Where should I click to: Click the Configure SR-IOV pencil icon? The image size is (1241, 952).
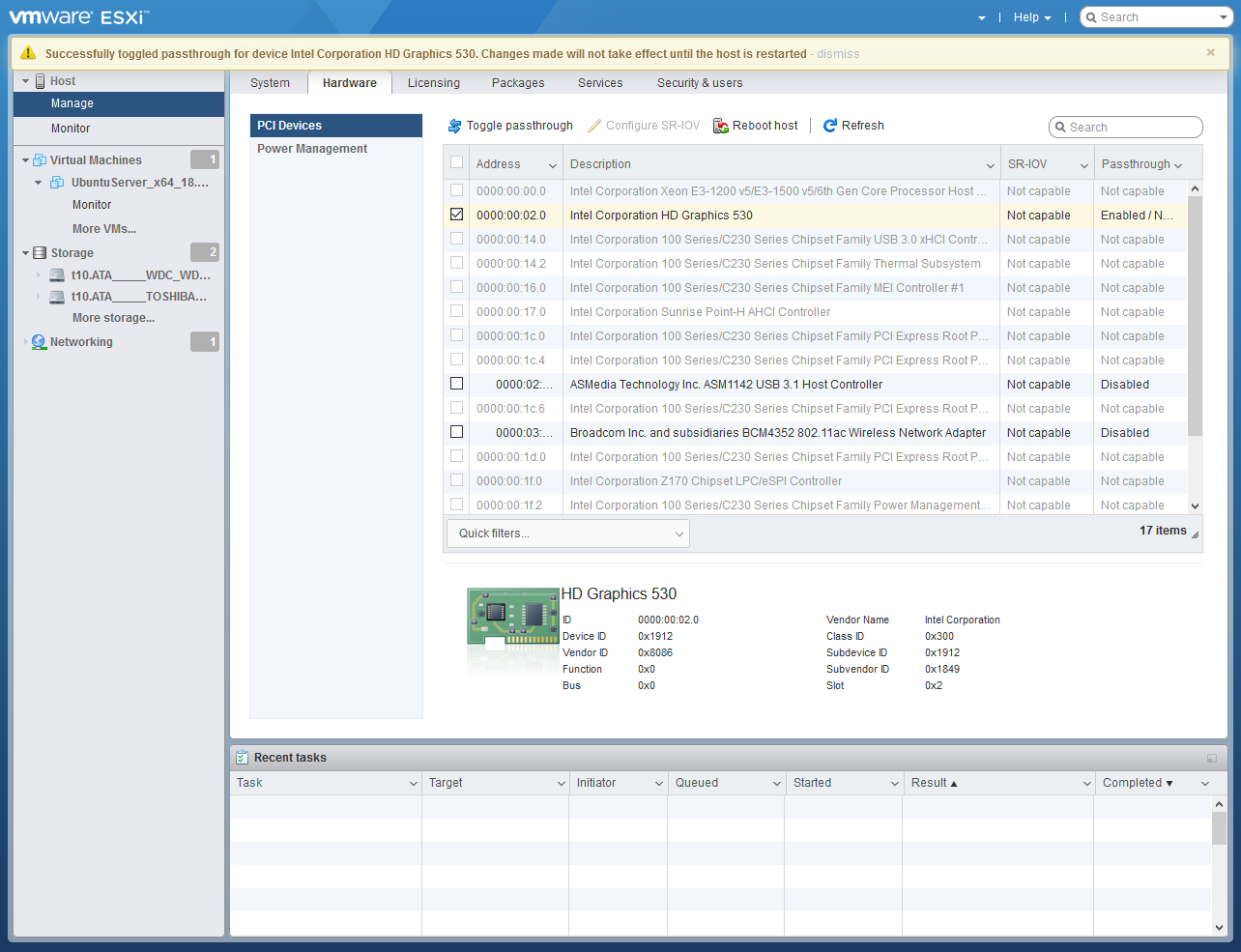594,126
